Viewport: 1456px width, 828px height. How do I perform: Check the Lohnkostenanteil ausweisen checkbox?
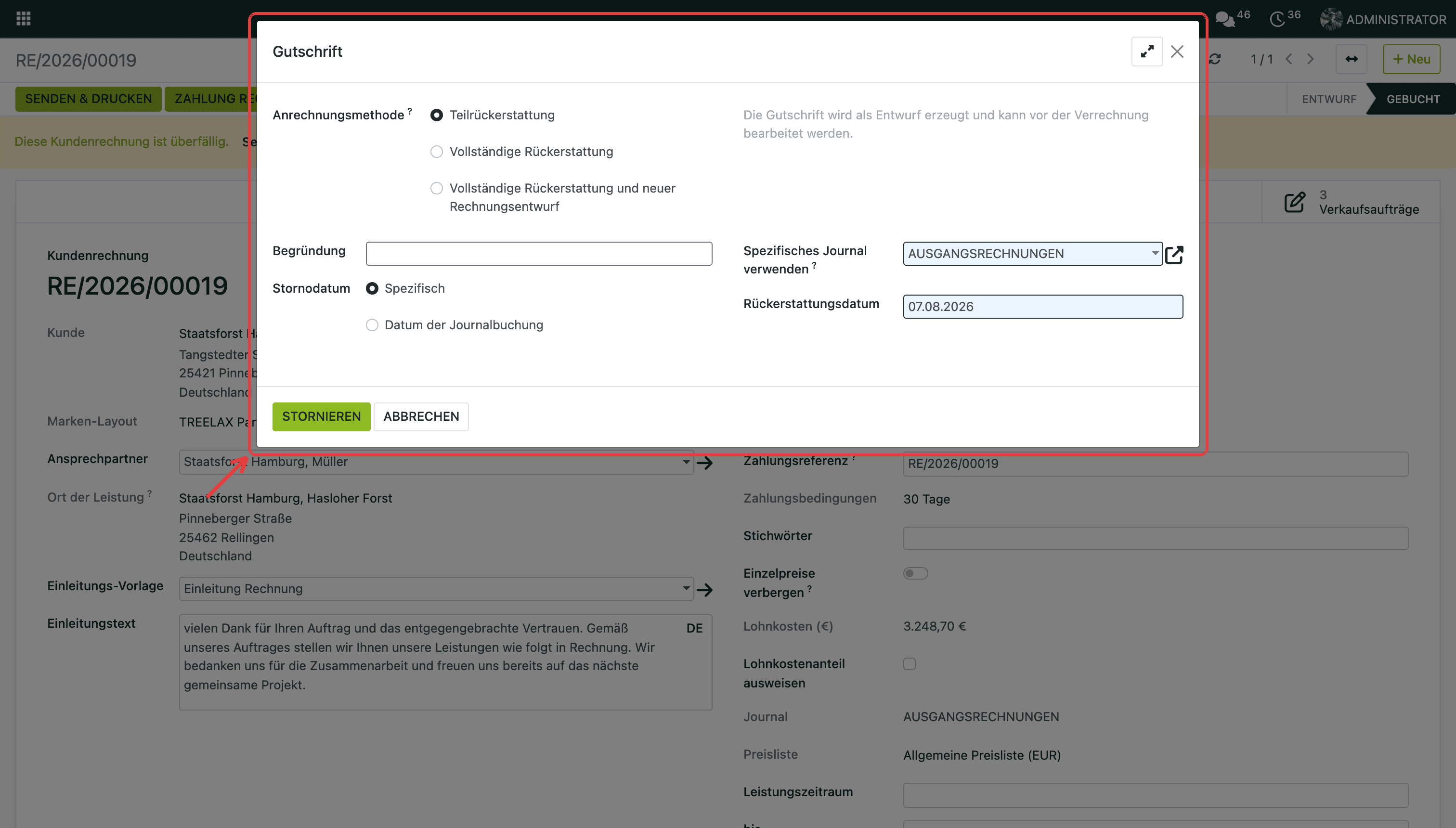910,664
